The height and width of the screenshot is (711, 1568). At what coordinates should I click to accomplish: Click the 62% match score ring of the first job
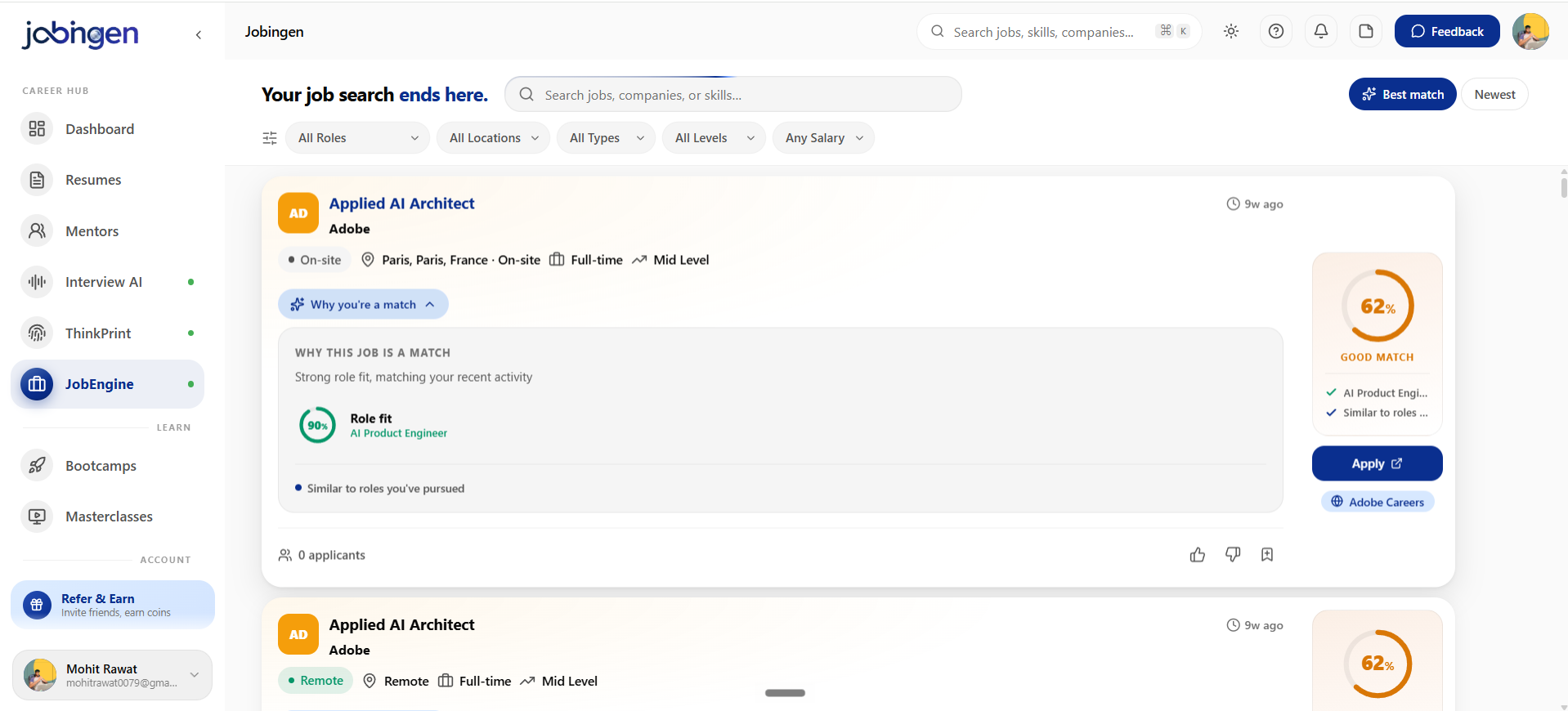pos(1378,306)
